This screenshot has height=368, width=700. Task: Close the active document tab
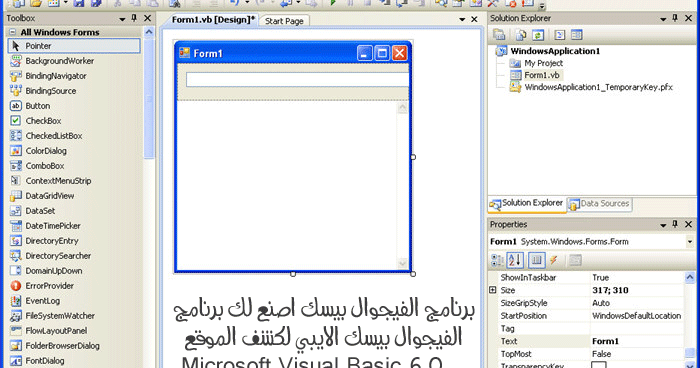pos(474,19)
